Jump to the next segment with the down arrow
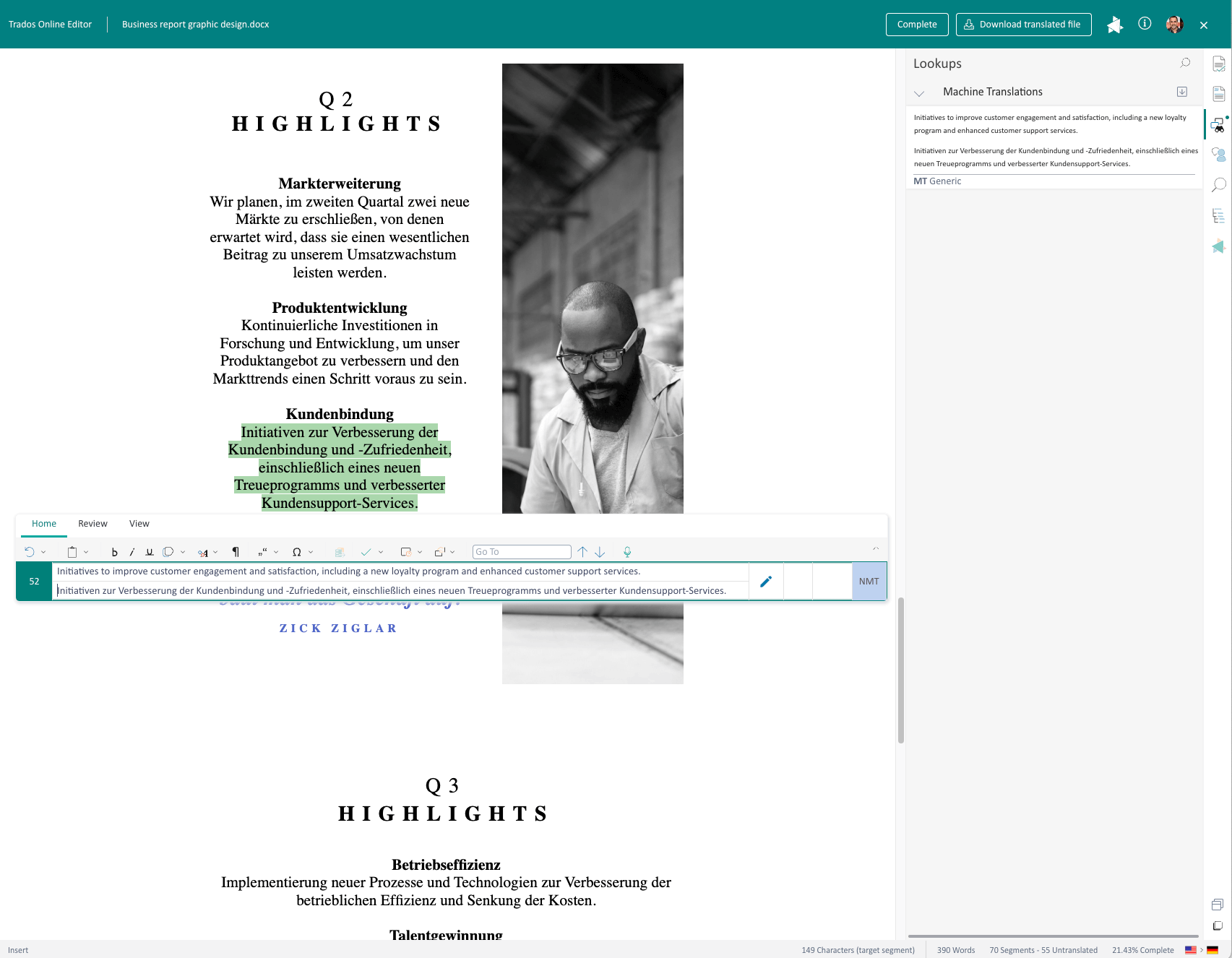Image resolution: width=1232 pixels, height=958 pixels. tap(600, 552)
